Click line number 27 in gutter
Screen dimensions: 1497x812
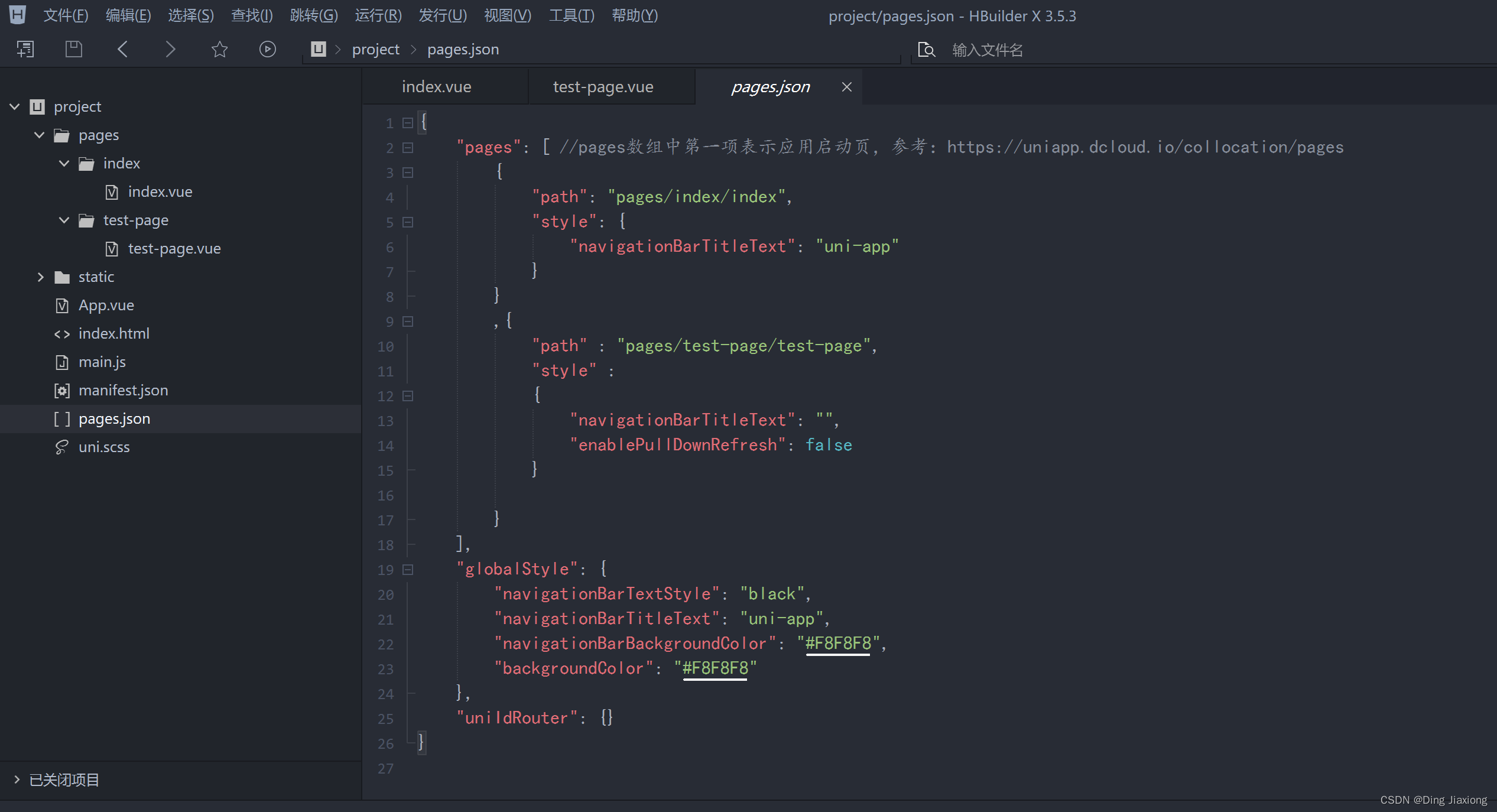pyautogui.click(x=385, y=768)
